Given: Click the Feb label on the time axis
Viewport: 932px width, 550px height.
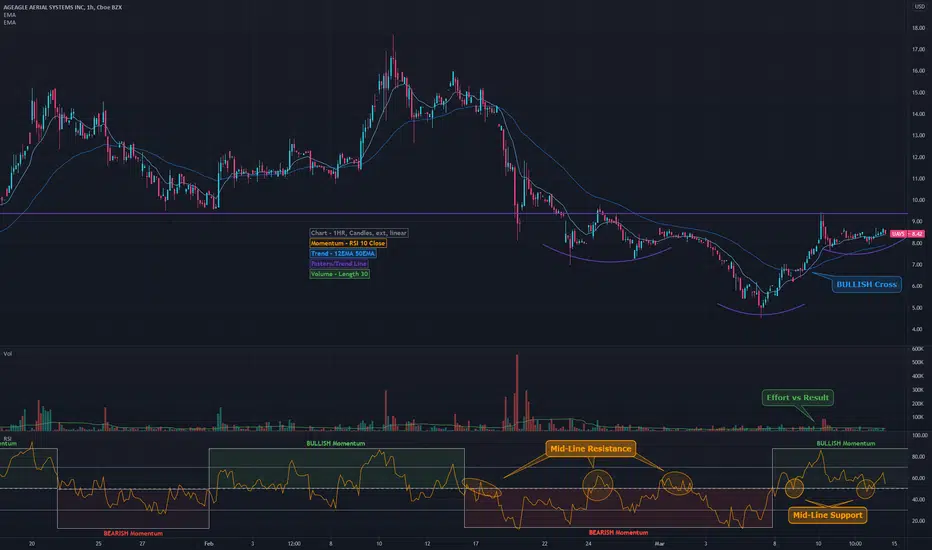Looking at the screenshot, I should (208, 543).
